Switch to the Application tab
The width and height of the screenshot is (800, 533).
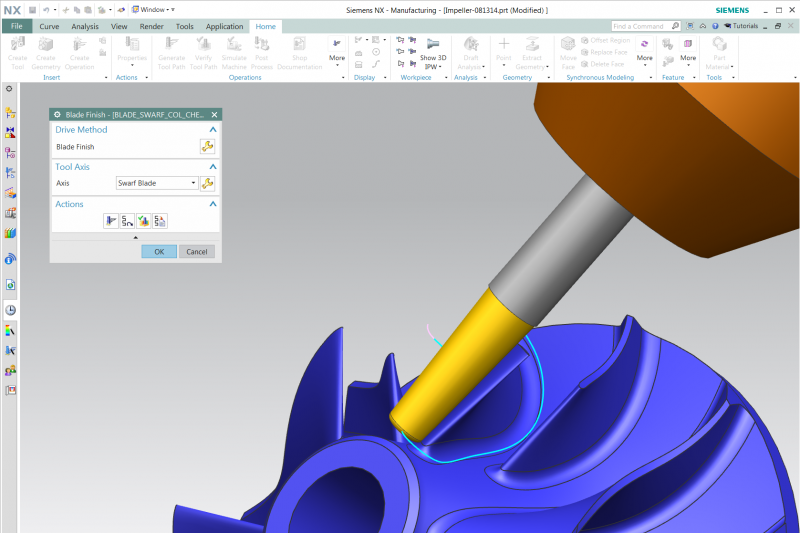coord(224,27)
